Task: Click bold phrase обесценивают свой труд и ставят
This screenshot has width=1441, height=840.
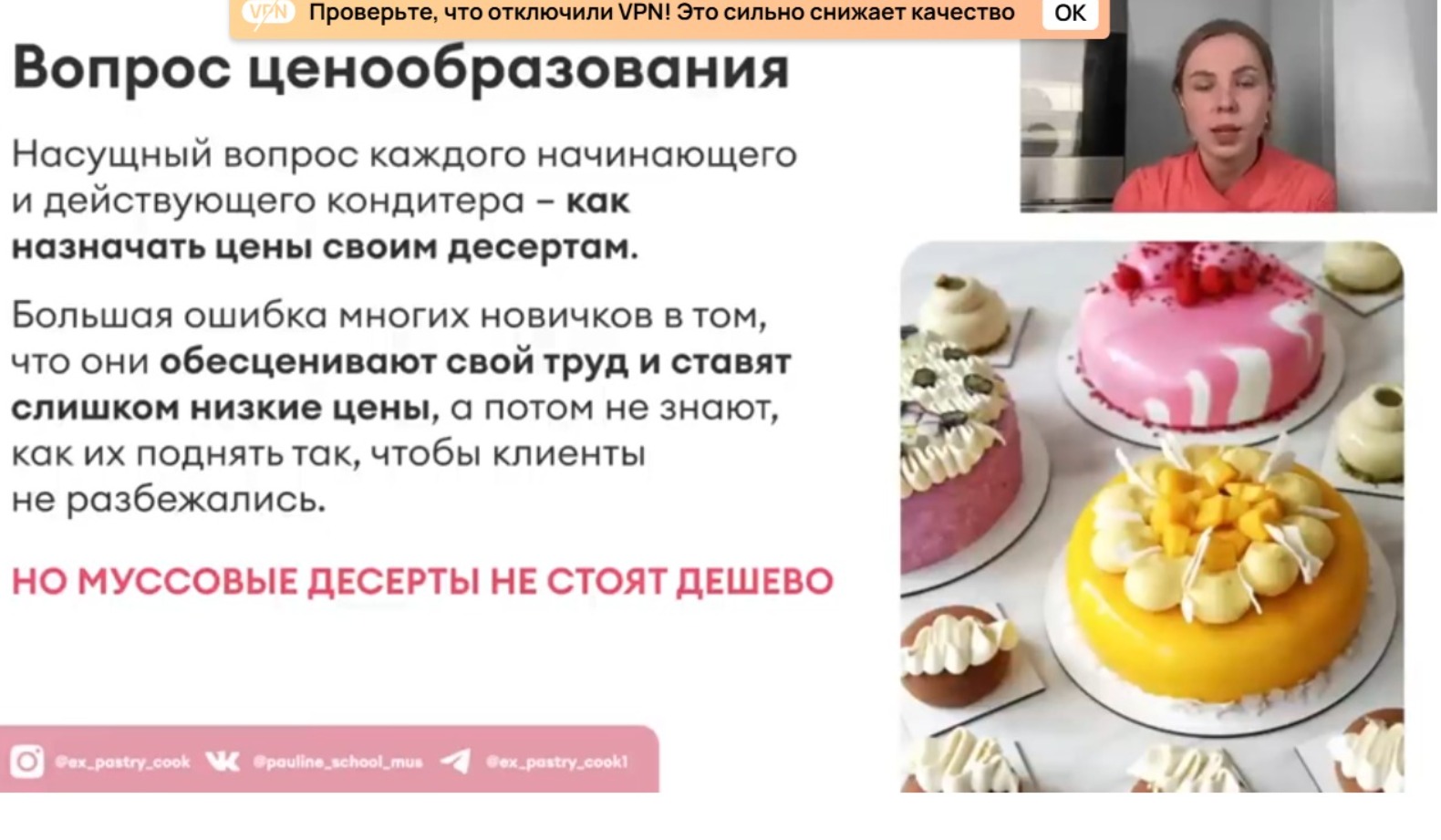Action: point(475,362)
